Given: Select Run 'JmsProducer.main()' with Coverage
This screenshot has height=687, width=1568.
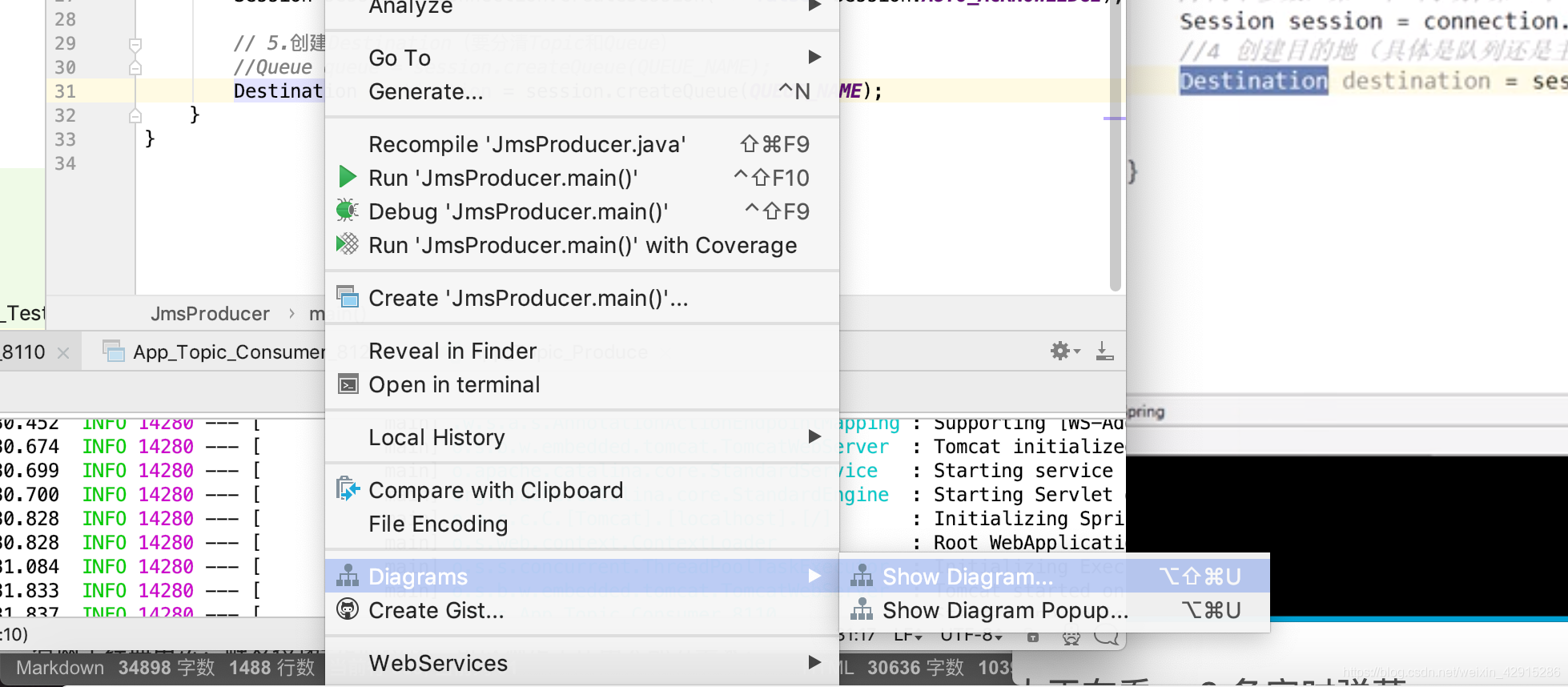Looking at the screenshot, I should (582, 245).
